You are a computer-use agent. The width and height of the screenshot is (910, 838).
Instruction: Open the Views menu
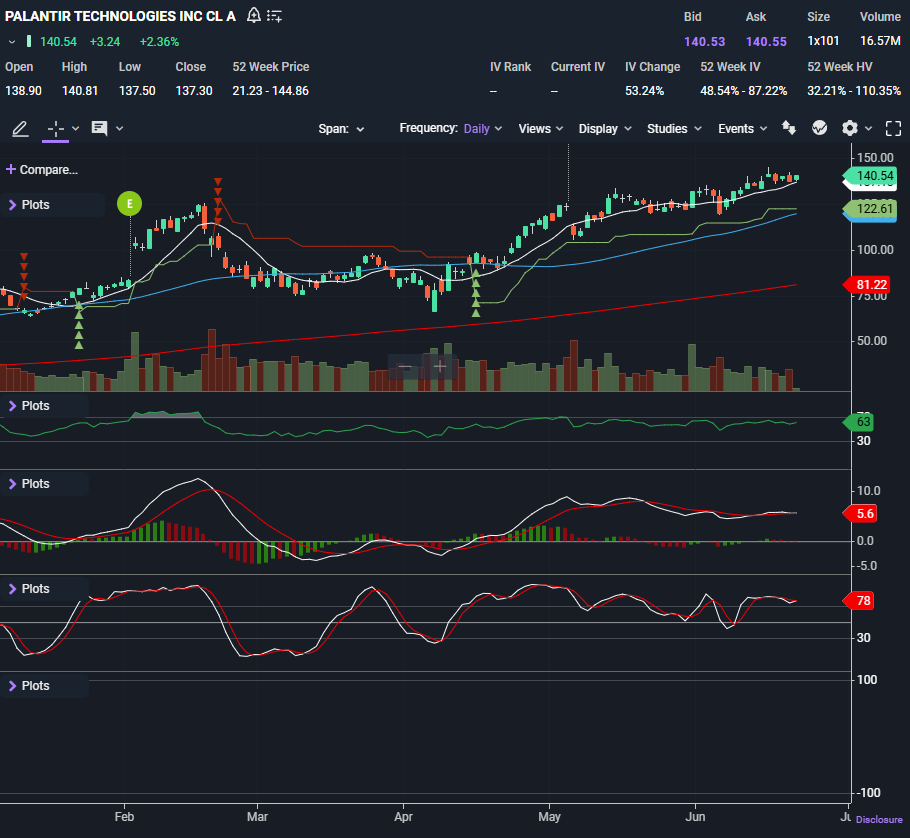(x=541, y=129)
